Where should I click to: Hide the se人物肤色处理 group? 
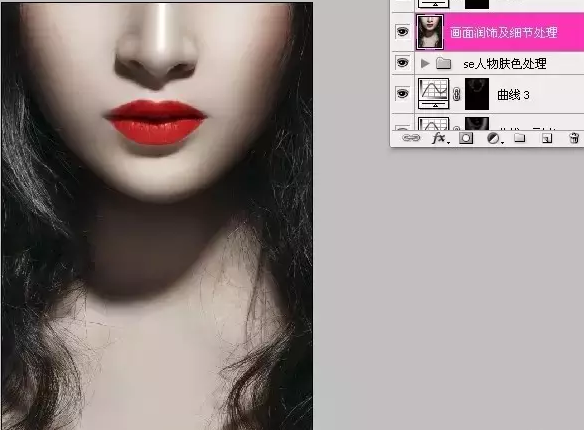402,63
